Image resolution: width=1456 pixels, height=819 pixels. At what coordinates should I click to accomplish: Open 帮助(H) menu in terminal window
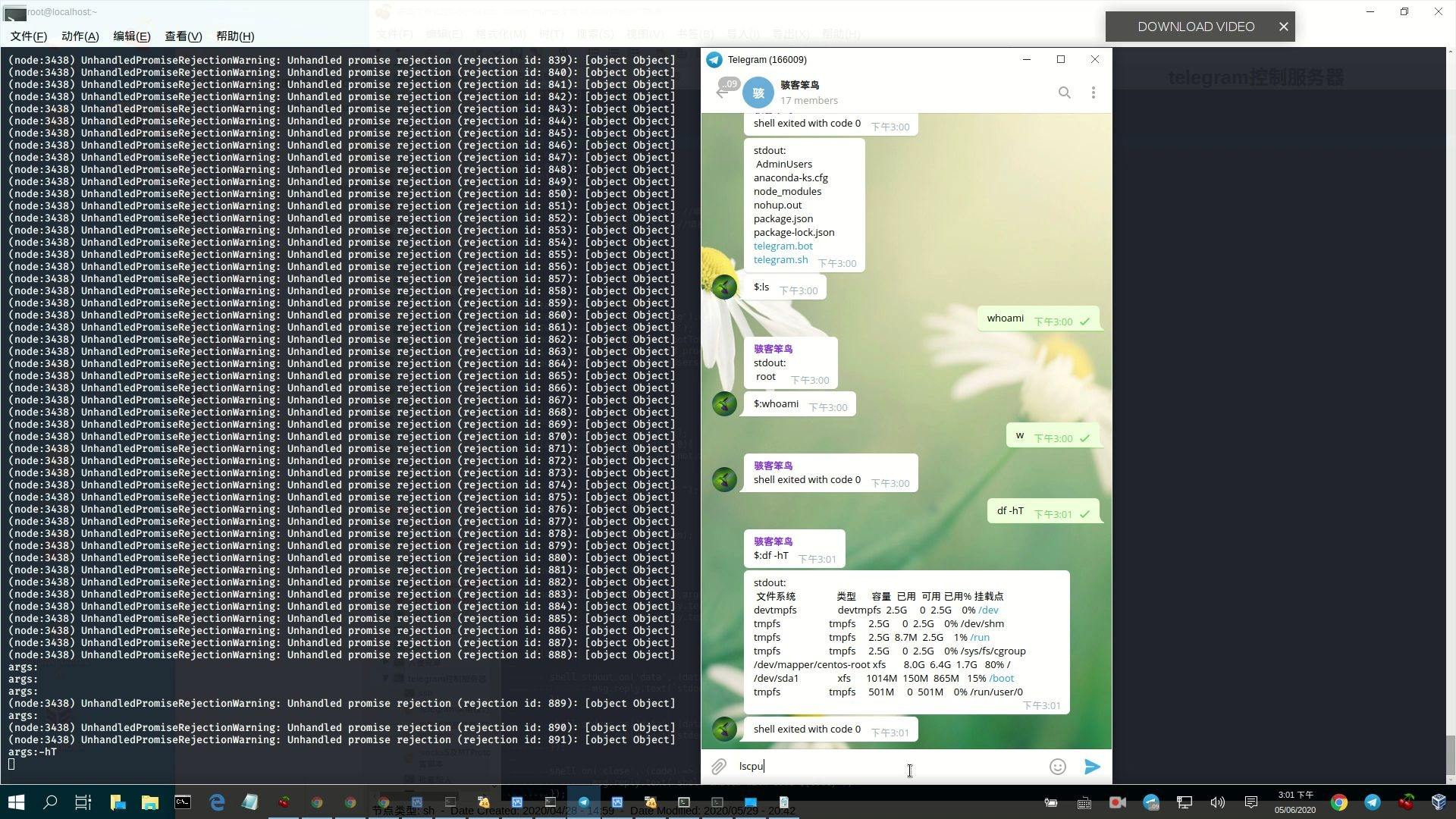[235, 36]
